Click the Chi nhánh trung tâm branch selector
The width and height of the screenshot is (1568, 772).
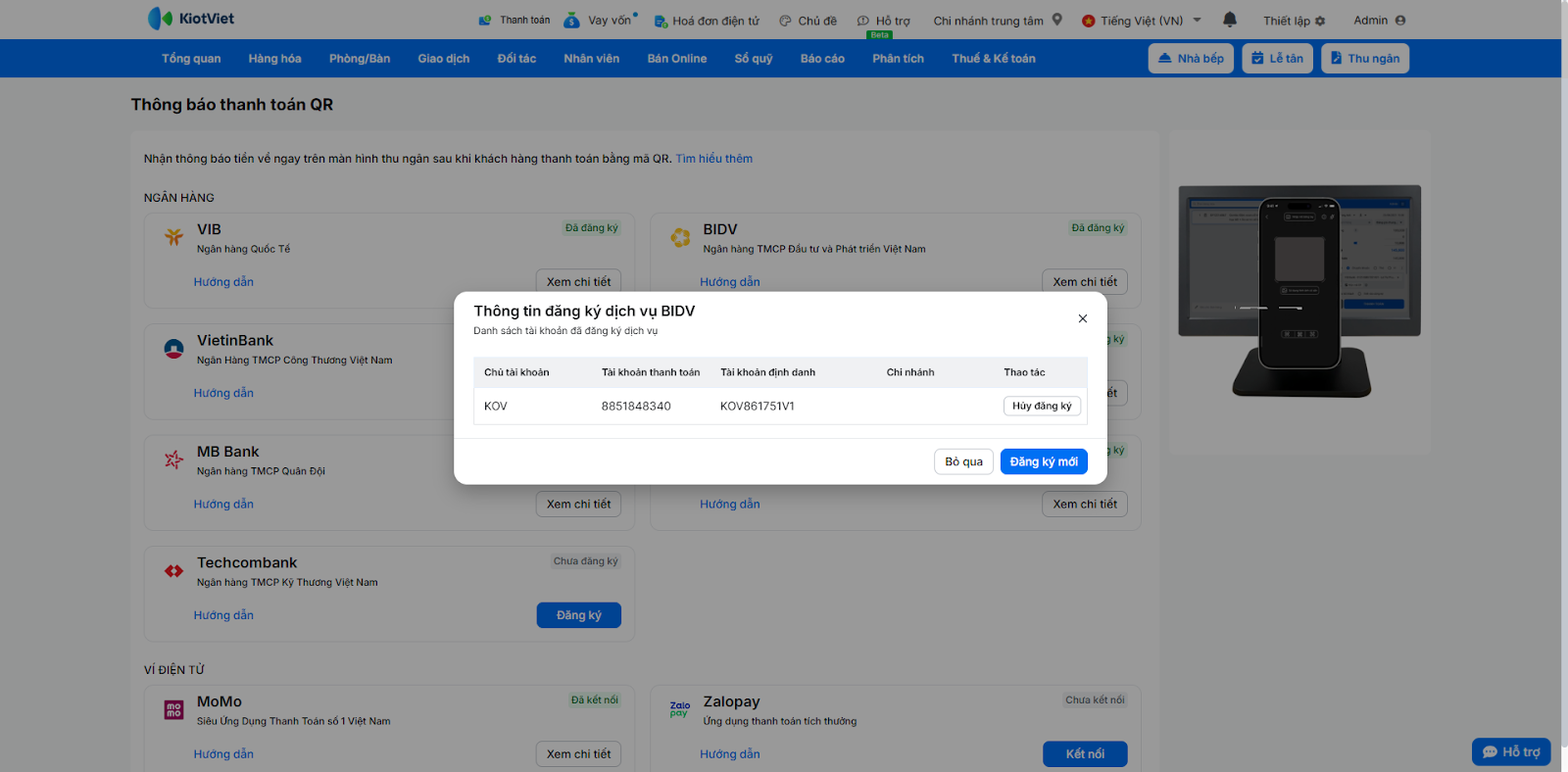click(x=998, y=21)
